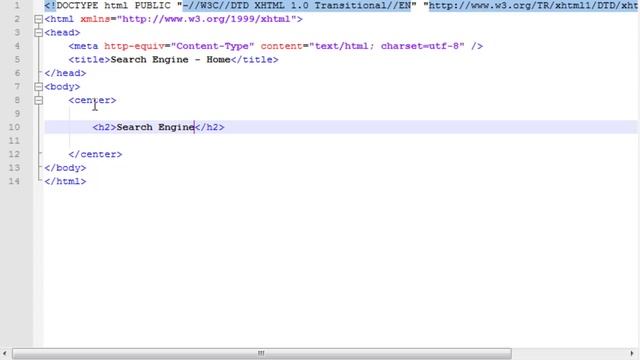Click 'Search Engine' heading text in h2
This screenshot has height=360, width=640.
click(156, 127)
